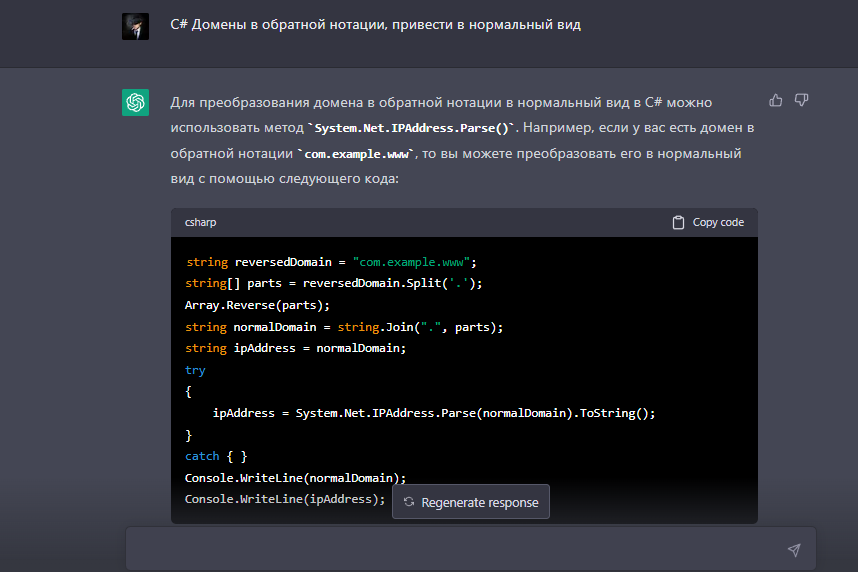Click the thumbs down feedback icon
The height and width of the screenshot is (572, 858).
[x=801, y=100]
